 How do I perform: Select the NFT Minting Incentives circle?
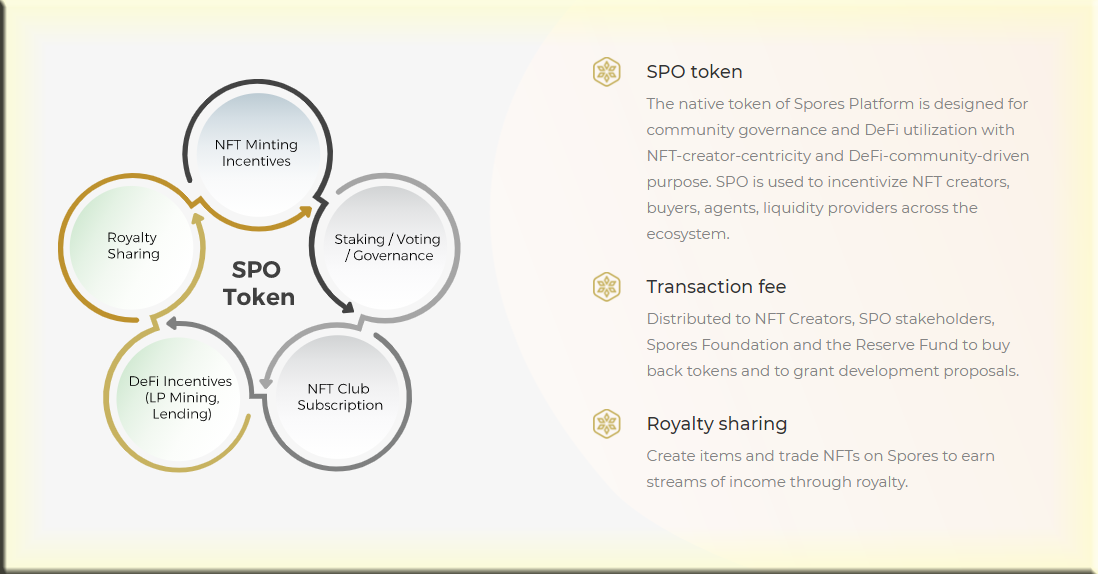(256, 153)
